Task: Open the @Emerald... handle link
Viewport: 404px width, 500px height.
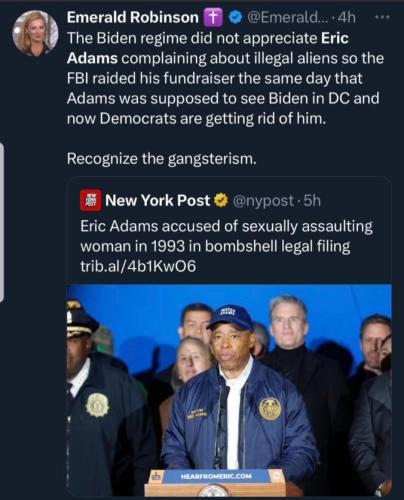Action: (283, 17)
